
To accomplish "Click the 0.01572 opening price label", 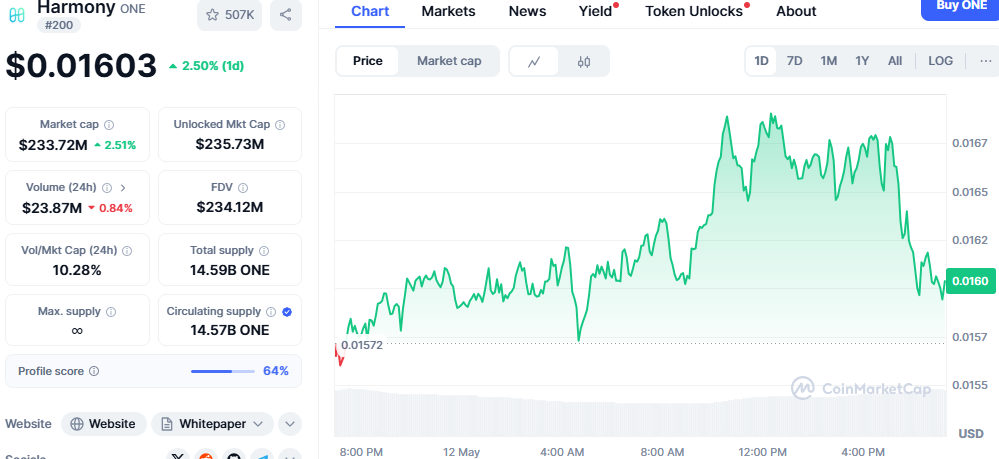I will pyautogui.click(x=362, y=345).
